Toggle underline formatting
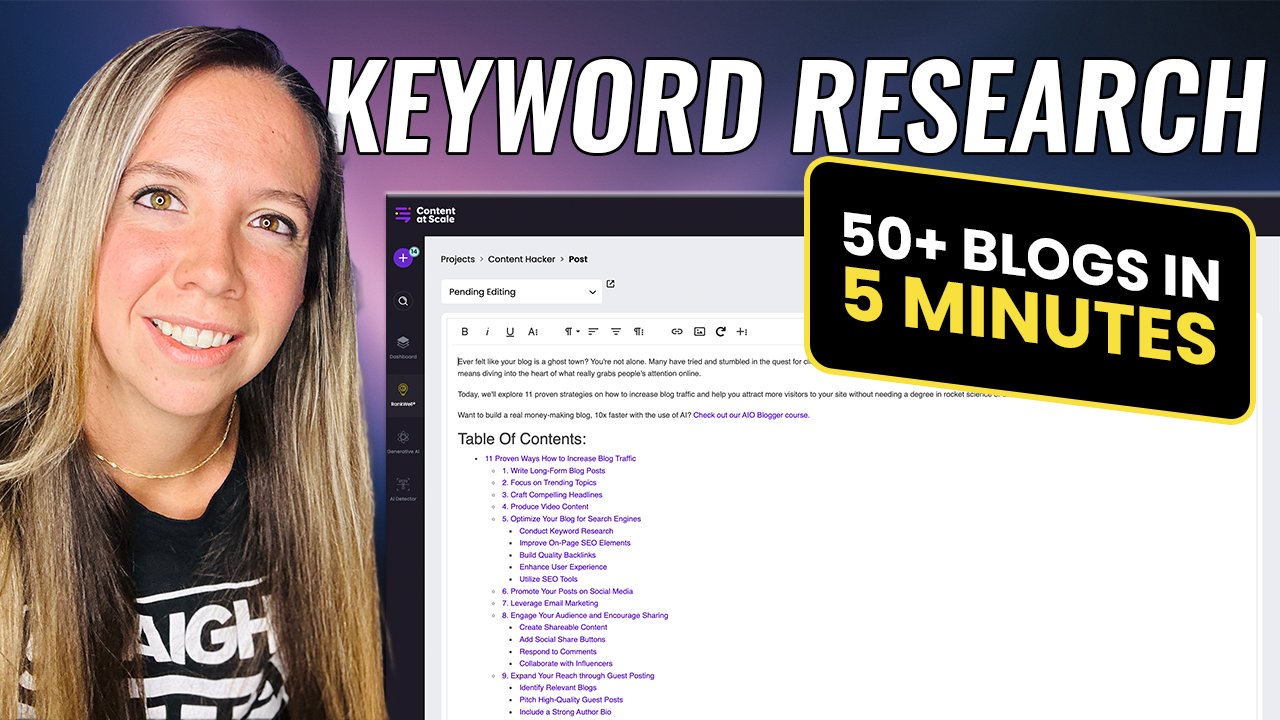 [510, 331]
